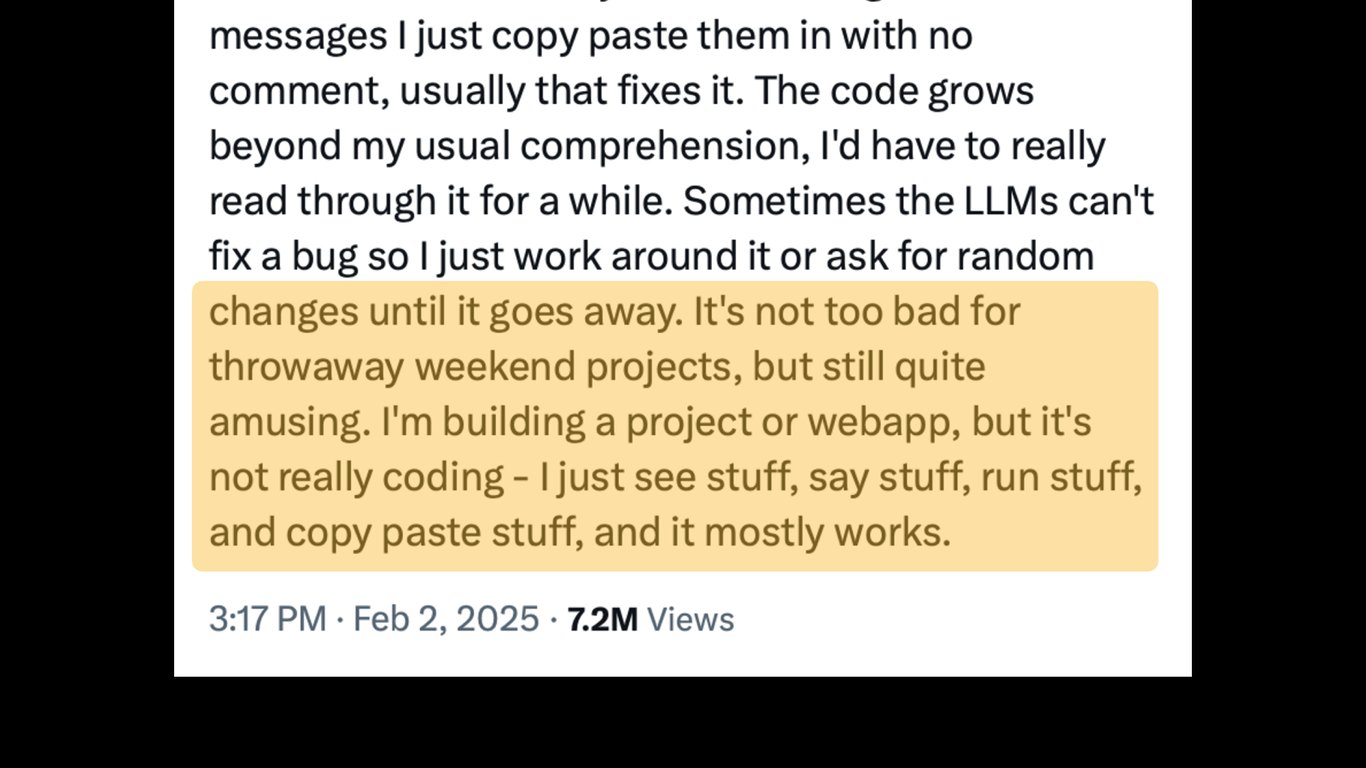Screen dimensions: 1366x768
Task: Click the Views label
Action: pos(690,620)
